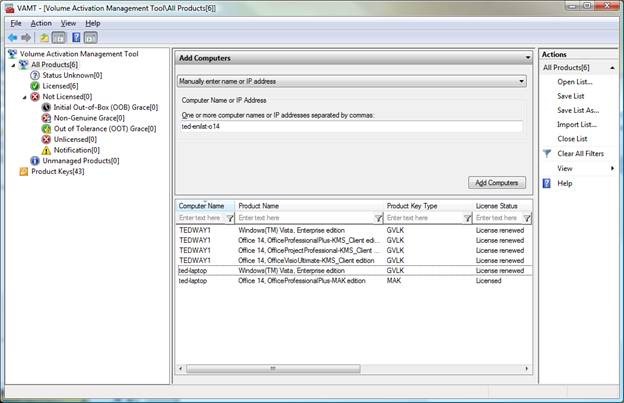Click Import List... action
Screen dimensions: 624x403
(577, 125)
